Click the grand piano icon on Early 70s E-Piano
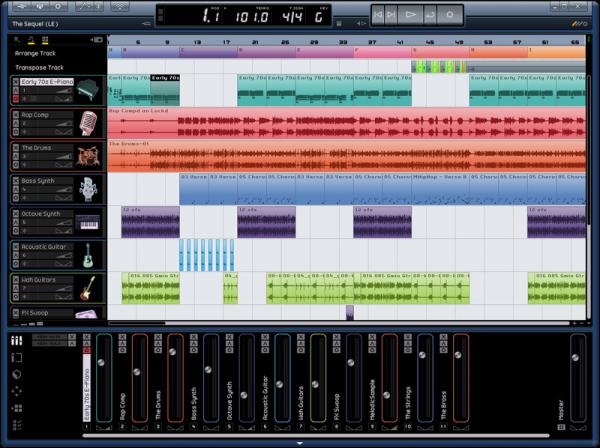The width and height of the screenshot is (600, 448). (88, 90)
